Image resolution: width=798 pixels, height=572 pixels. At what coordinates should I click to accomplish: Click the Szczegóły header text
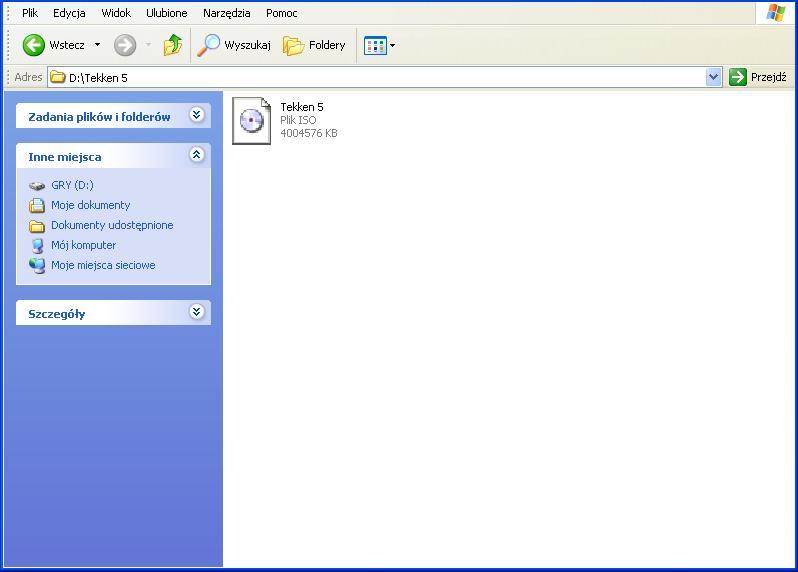(x=56, y=314)
